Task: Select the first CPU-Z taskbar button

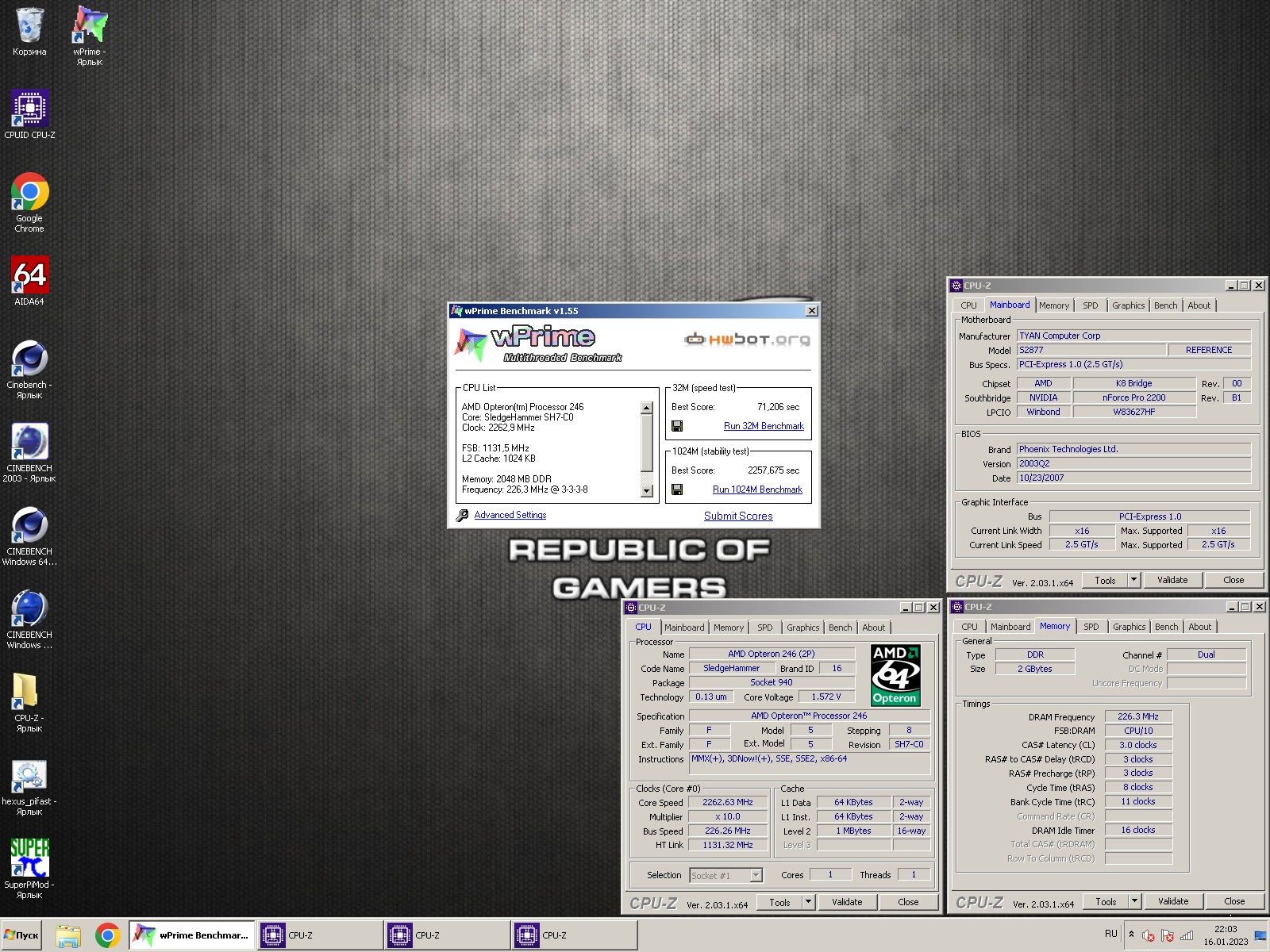Action: pyautogui.click(x=320, y=935)
